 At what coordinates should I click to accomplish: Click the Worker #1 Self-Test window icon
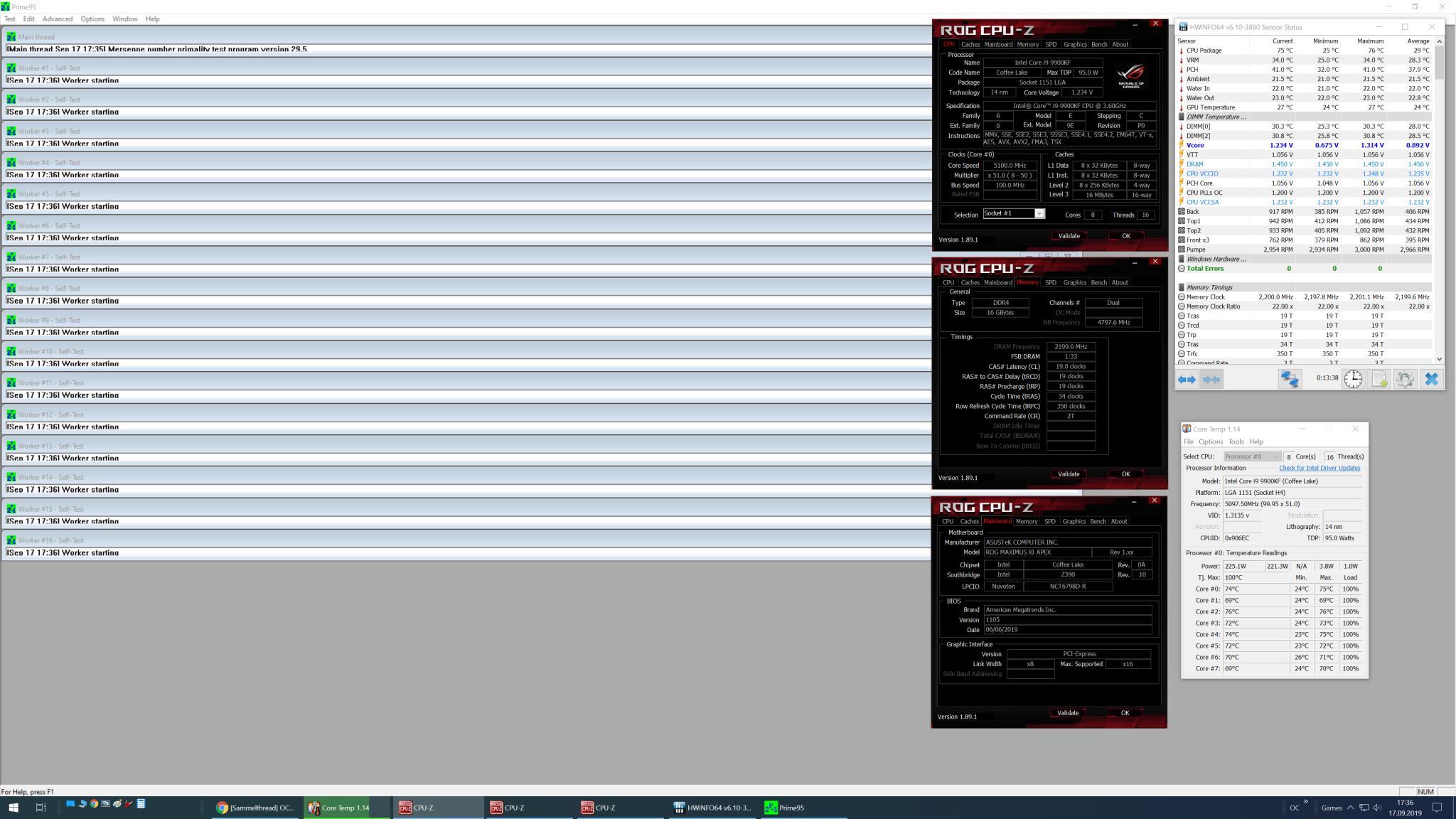[x=11, y=68]
